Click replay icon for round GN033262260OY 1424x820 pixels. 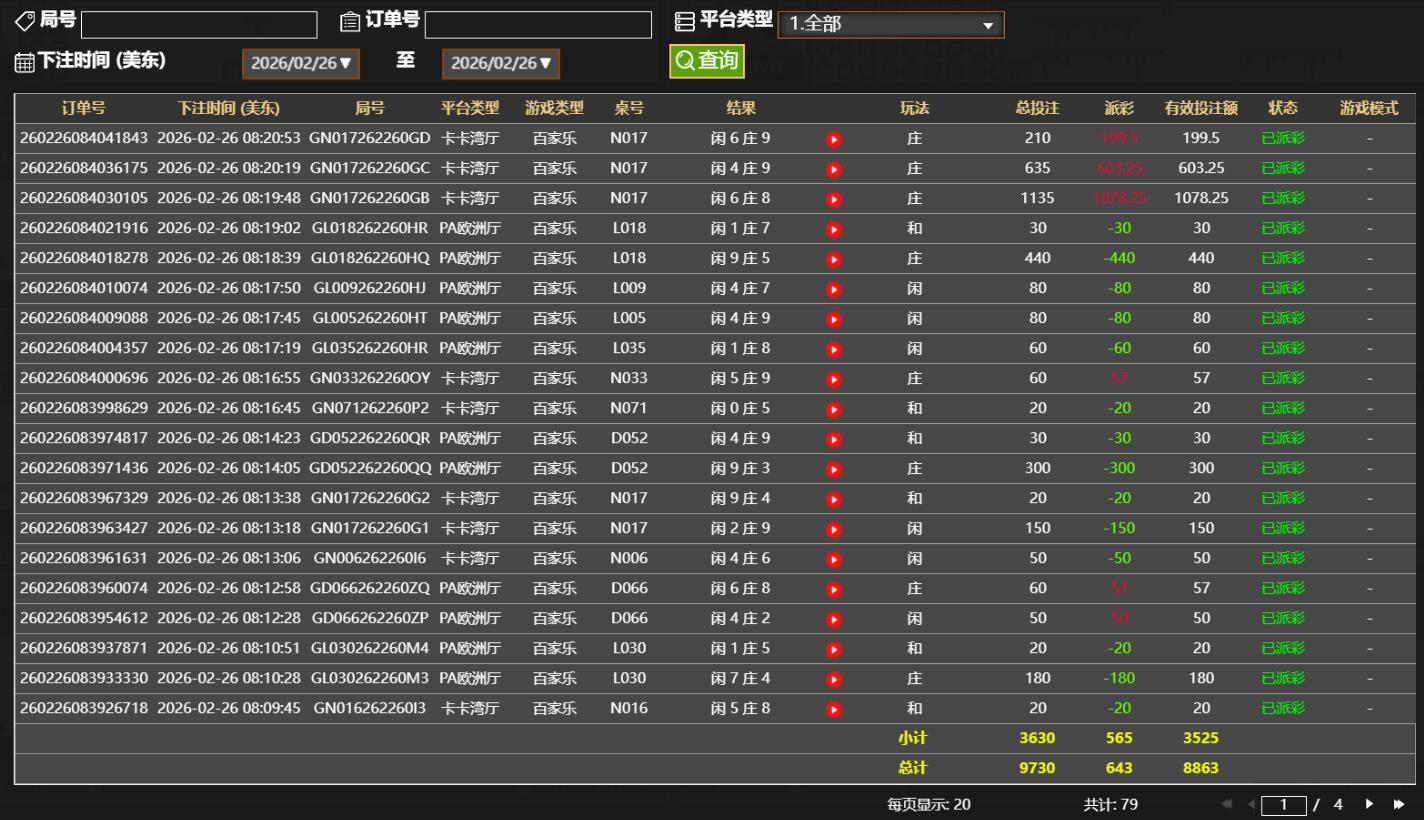point(834,379)
